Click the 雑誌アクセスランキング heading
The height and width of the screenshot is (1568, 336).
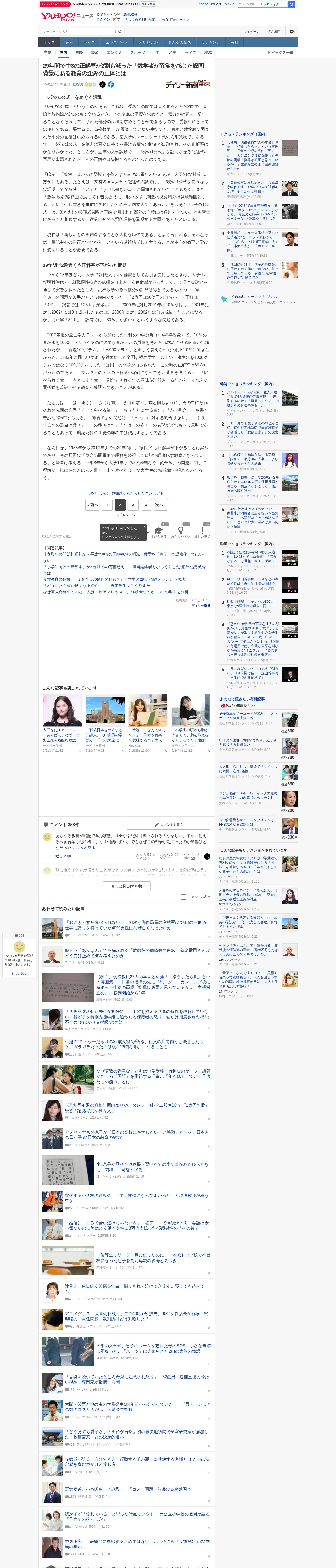[x=247, y=384]
